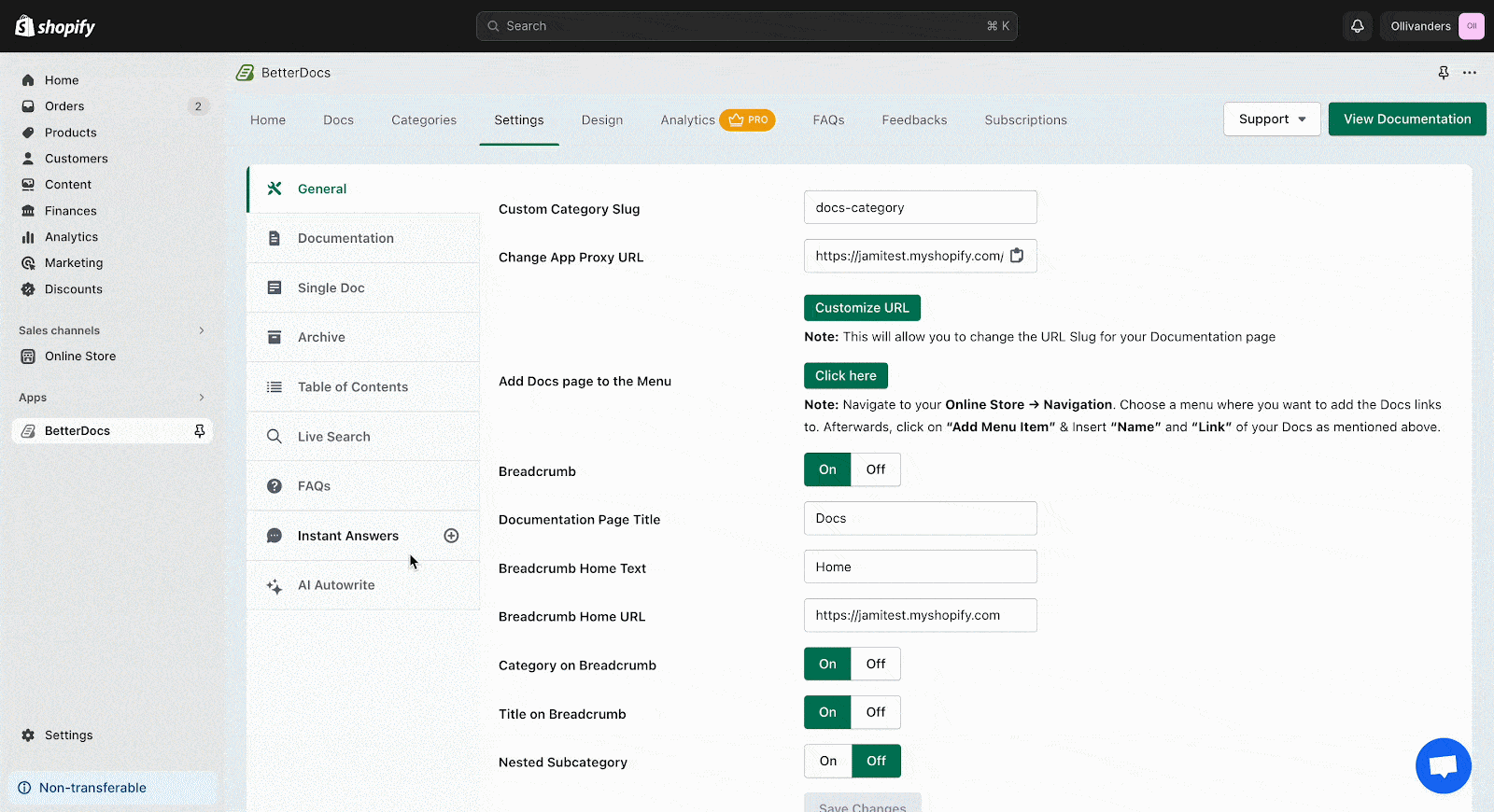Set Category on Breadcrumb to Off
Viewport: 1494px width, 812px height.
point(876,664)
